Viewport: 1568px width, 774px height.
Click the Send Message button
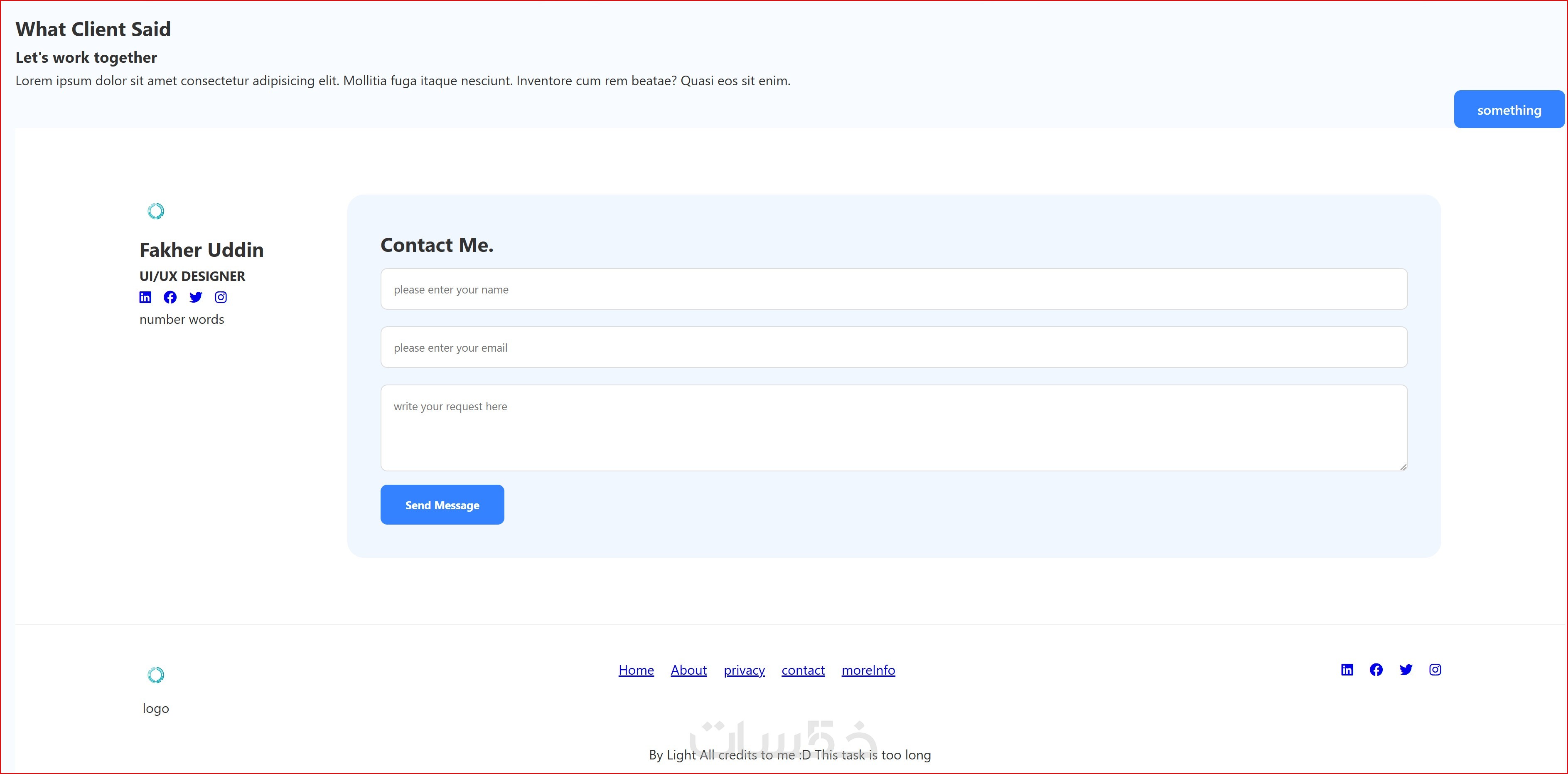click(x=442, y=505)
